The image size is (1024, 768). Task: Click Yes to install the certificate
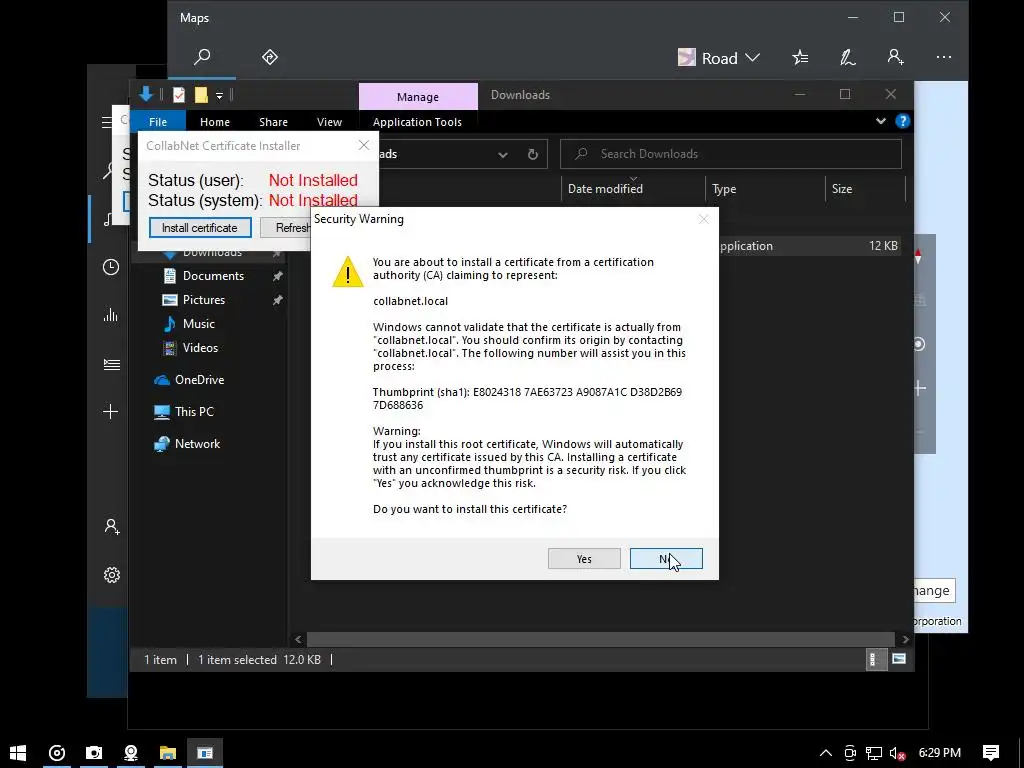tap(584, 558)
